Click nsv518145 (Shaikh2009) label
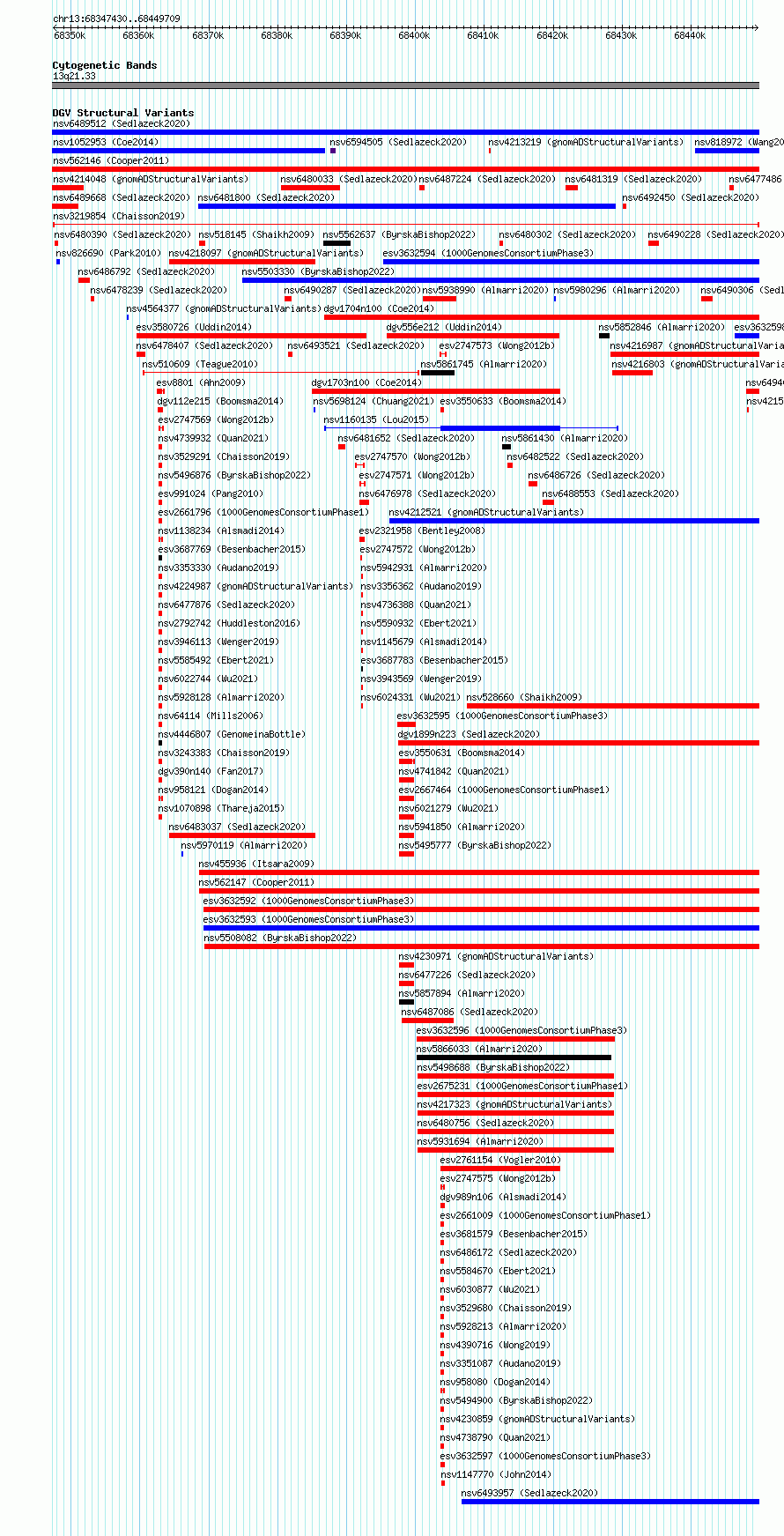The height and width of the screenshot is (1536, 784). [x=255, y=234]
